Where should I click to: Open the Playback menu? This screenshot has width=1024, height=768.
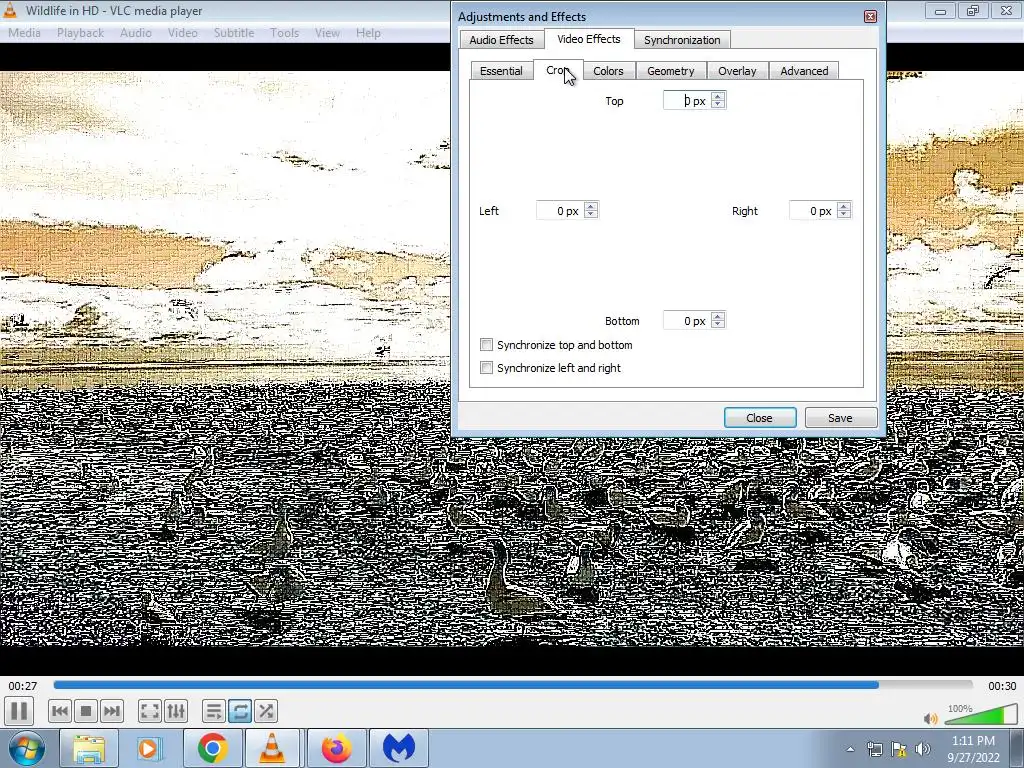80,33
